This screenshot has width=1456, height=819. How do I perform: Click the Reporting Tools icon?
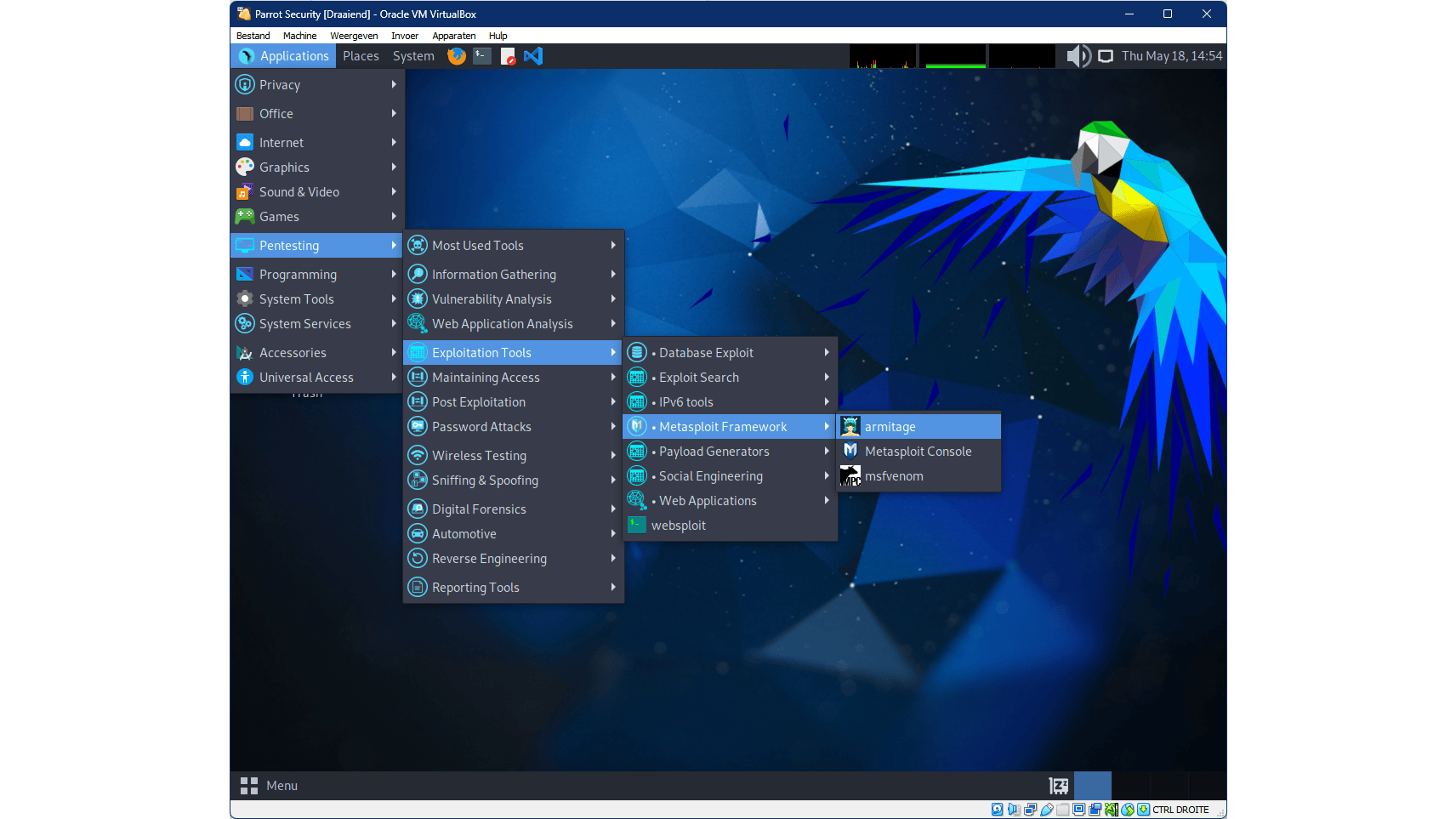coord(418,588)
